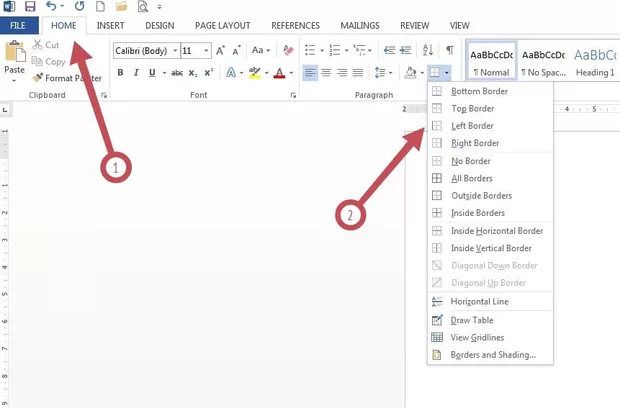
Task: Switch to the DESIGN tab
Action: click(x=160, y=26)
